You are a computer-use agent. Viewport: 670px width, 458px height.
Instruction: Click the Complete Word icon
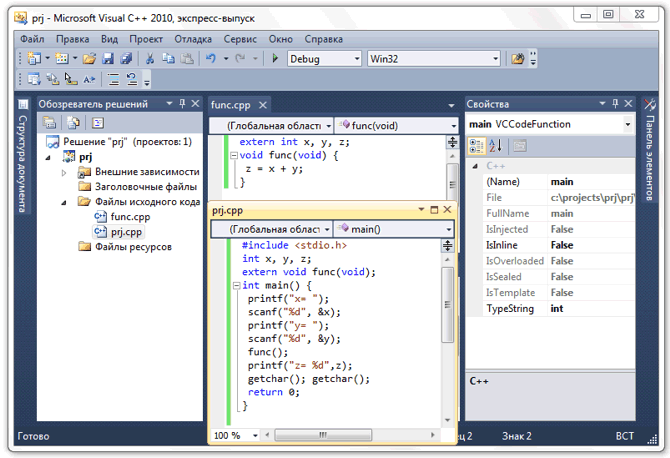point(89,79)
